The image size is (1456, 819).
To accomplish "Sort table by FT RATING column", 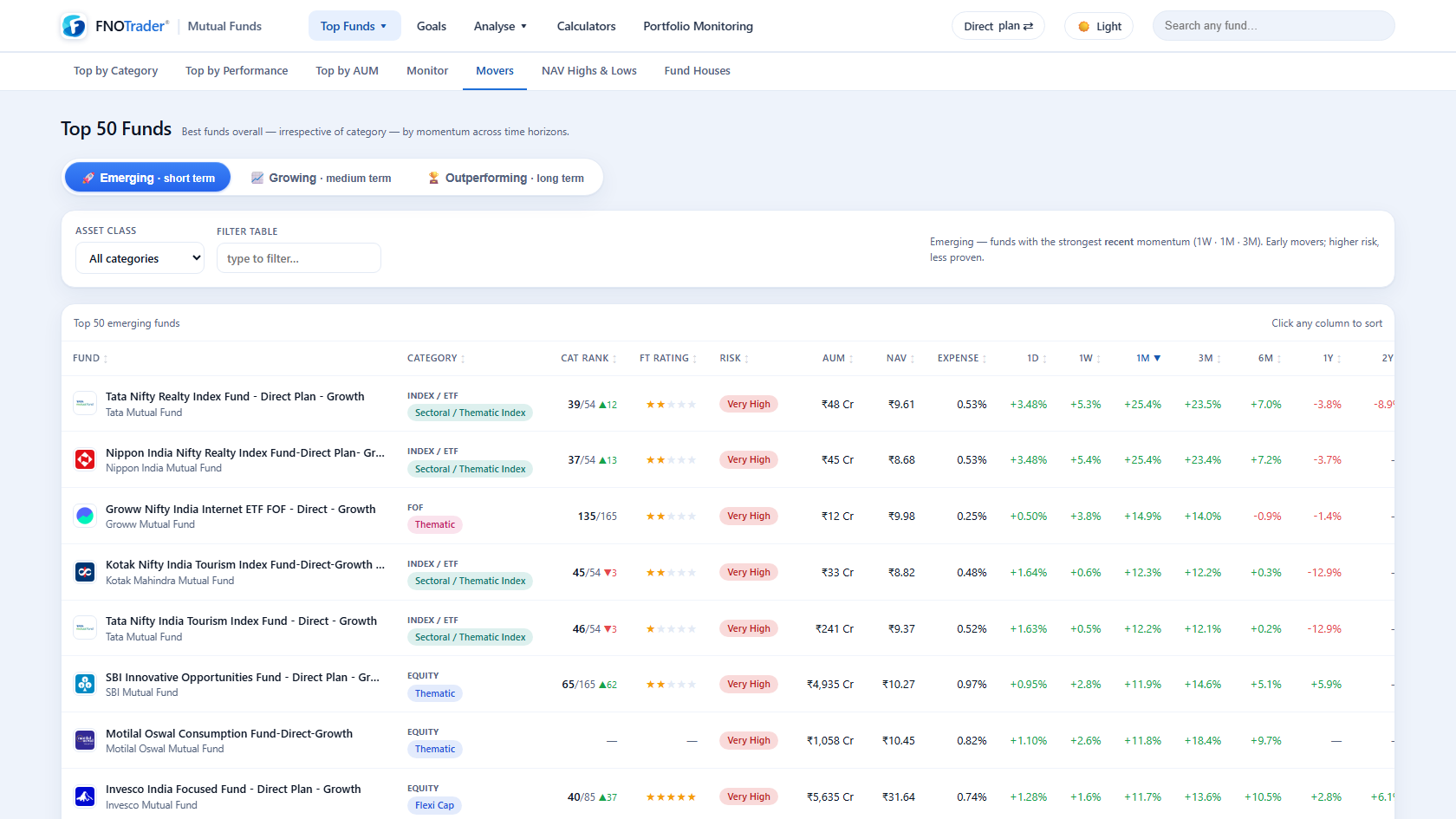I will tap(668, 358).
